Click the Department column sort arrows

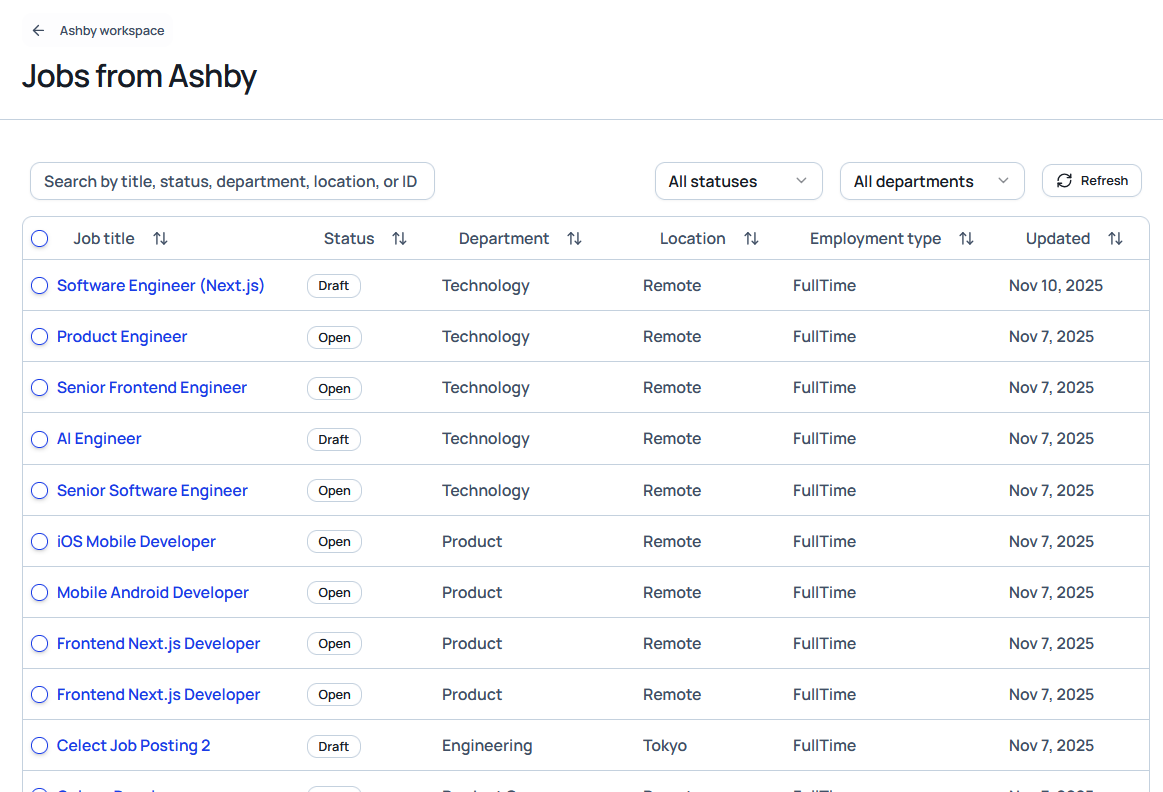(x=574, y=239)
